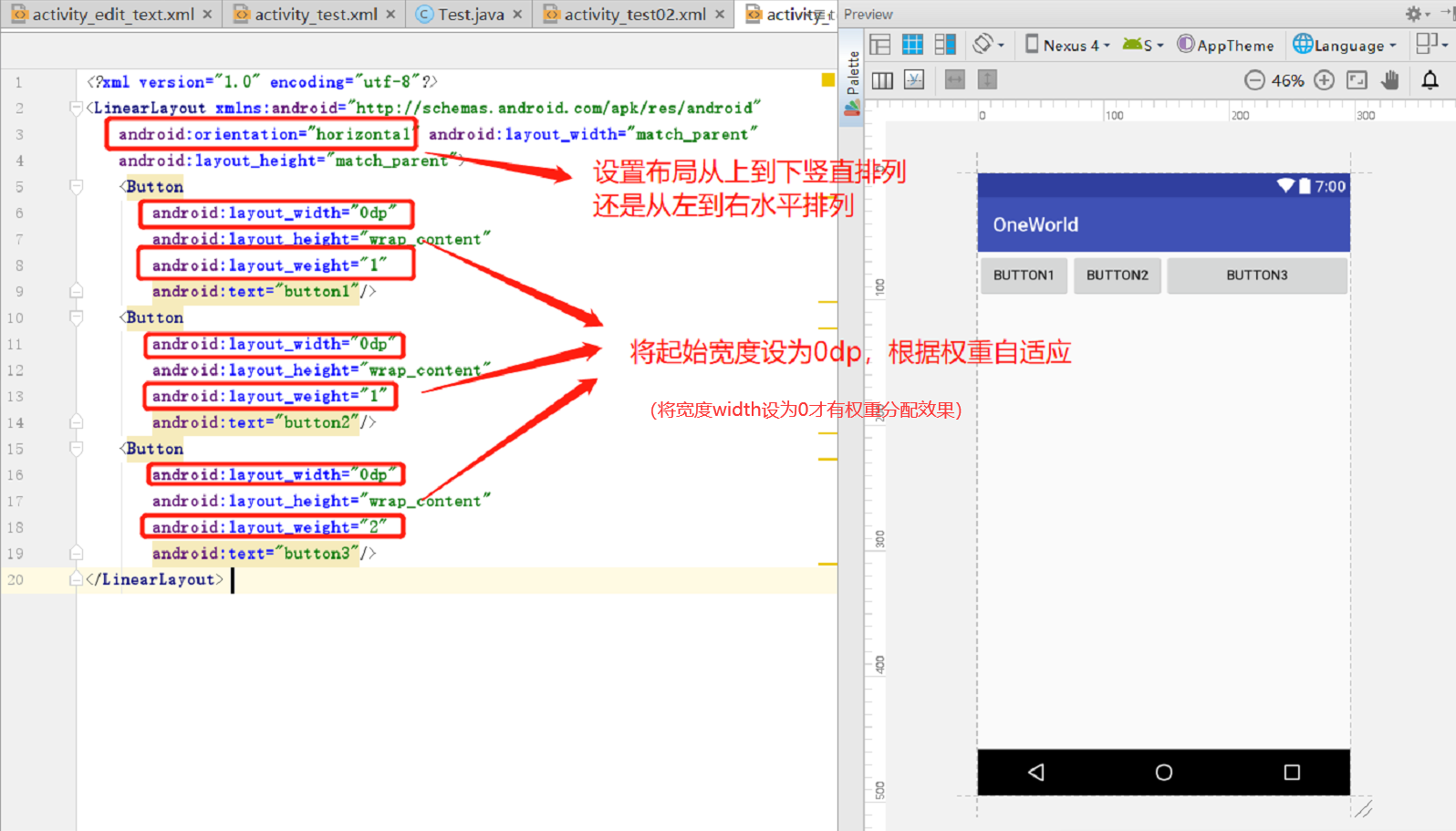Click android:text="button3" on line 19

coord(255,554)
